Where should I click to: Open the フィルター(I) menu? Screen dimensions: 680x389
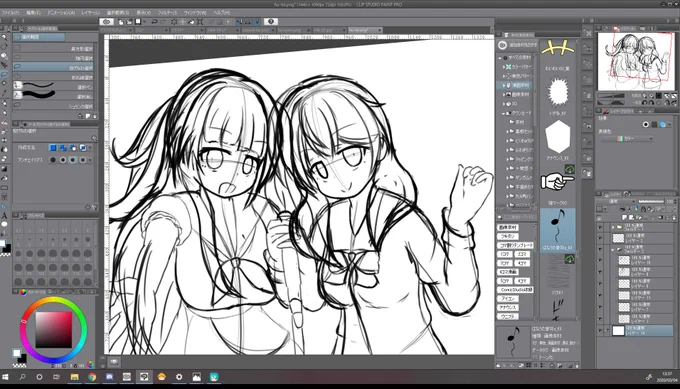click(167, 13)
